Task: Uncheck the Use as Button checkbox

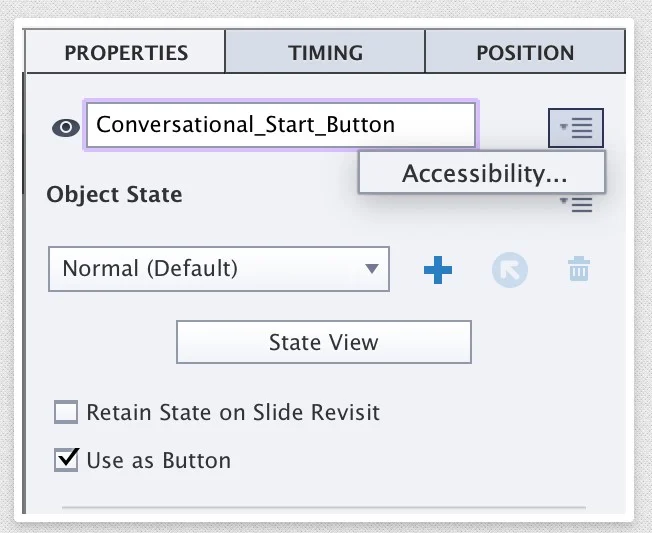Action: (66, 460)
